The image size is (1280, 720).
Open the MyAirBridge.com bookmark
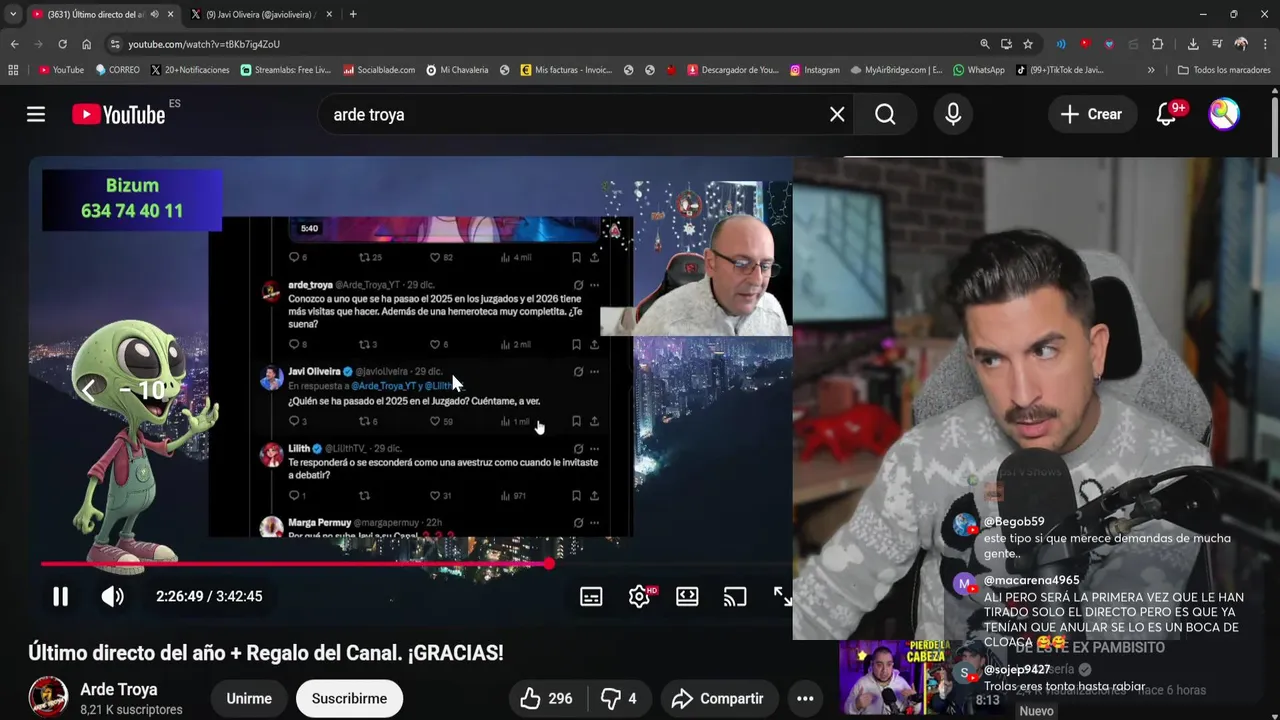click(896, 70)
